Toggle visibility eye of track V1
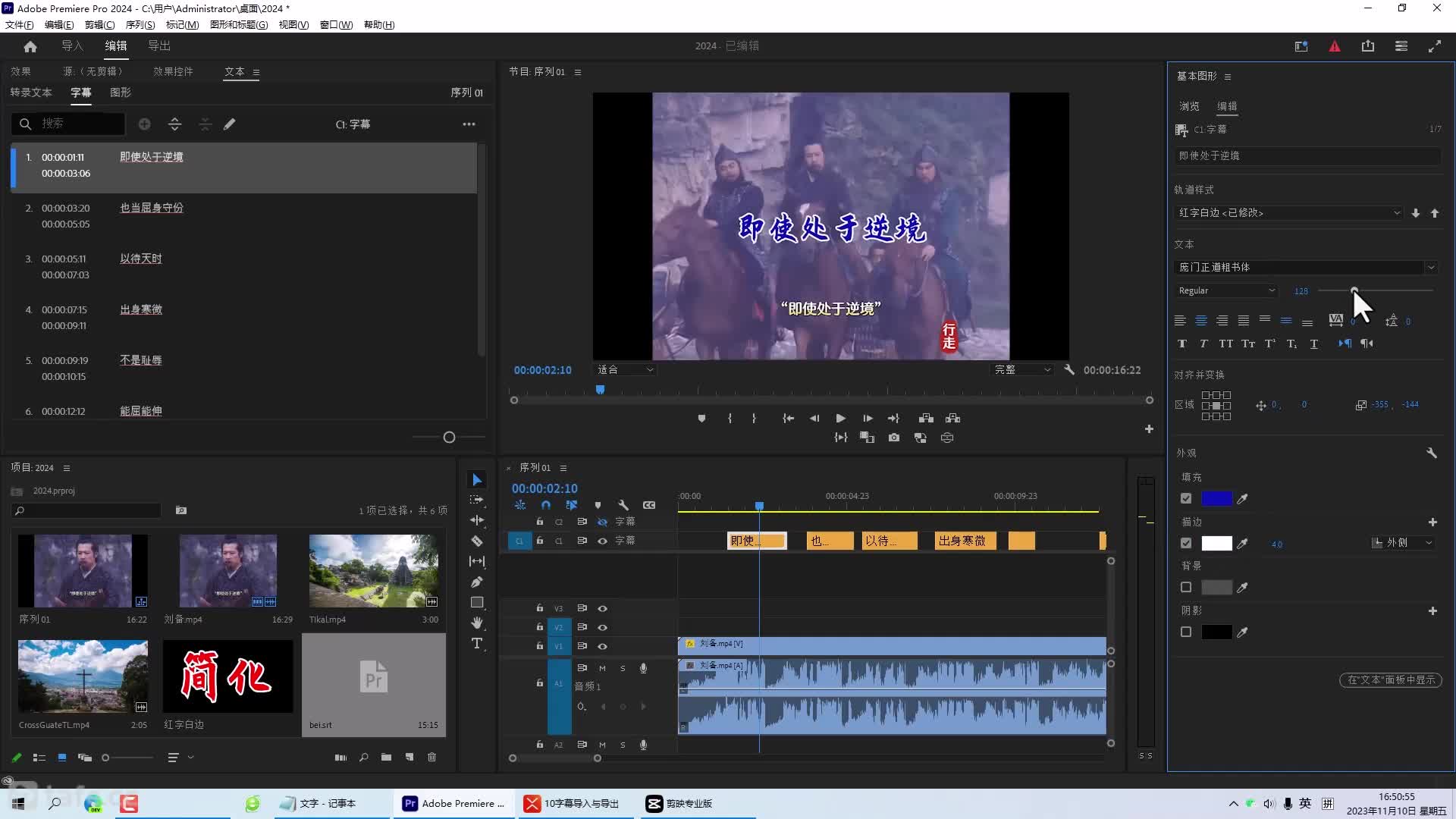This screenshot has height=819, width=1456. (602, 646)
